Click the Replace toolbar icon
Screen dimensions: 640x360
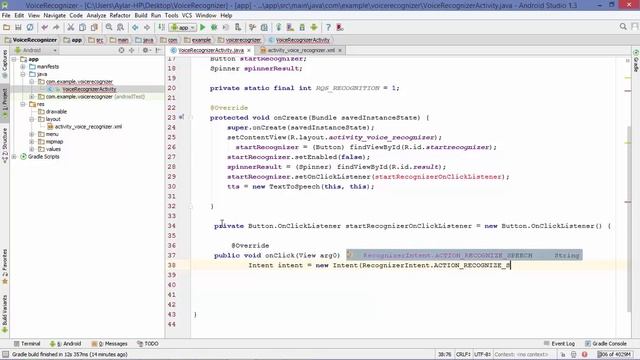point(121,27)
